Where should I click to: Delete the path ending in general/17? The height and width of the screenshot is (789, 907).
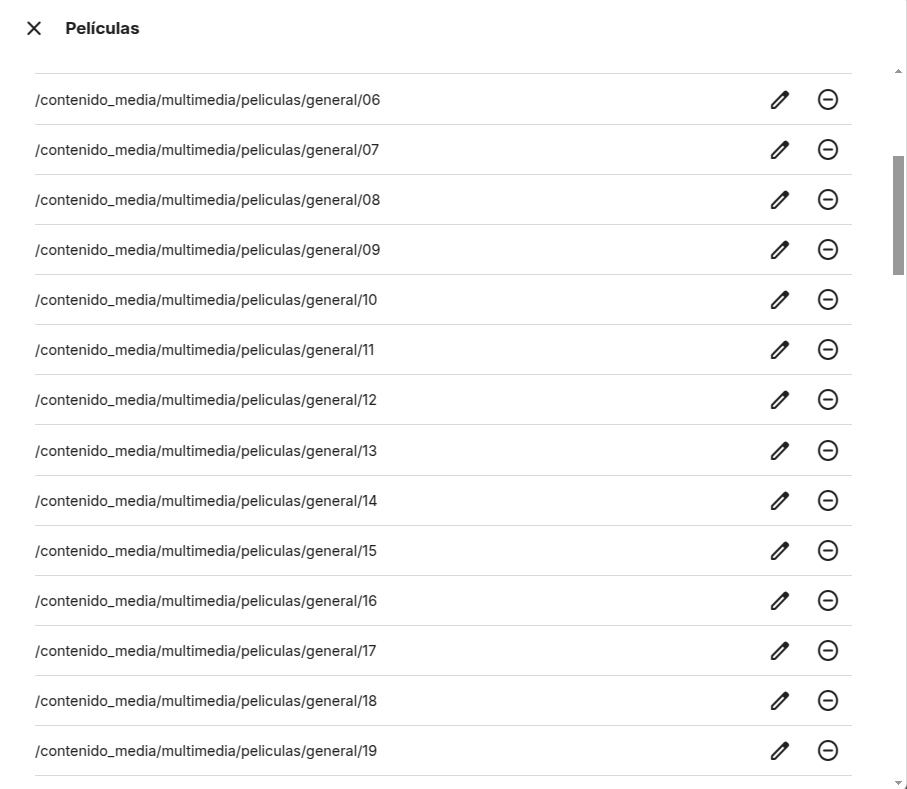pyautogui.click(x=828, y=651)
